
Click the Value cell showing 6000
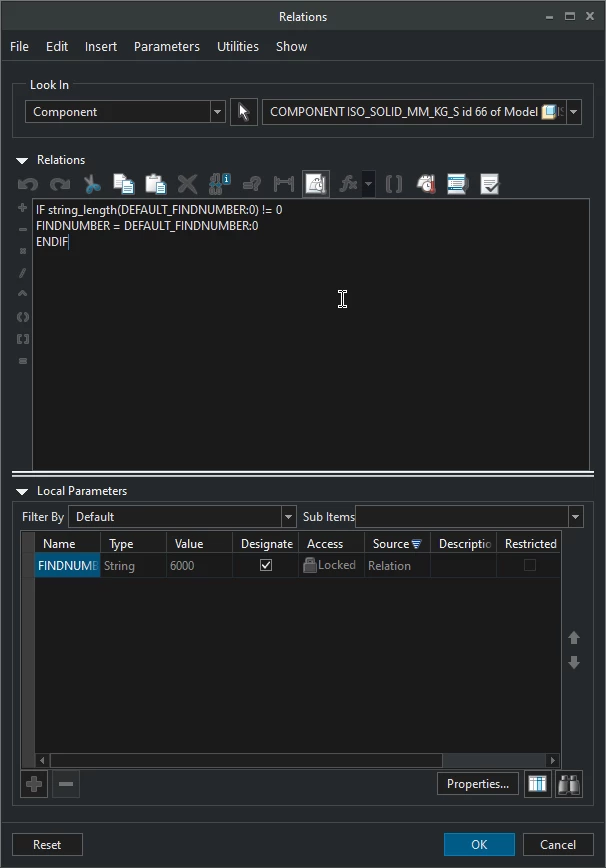pyautogui.click(x=199, y=565)
